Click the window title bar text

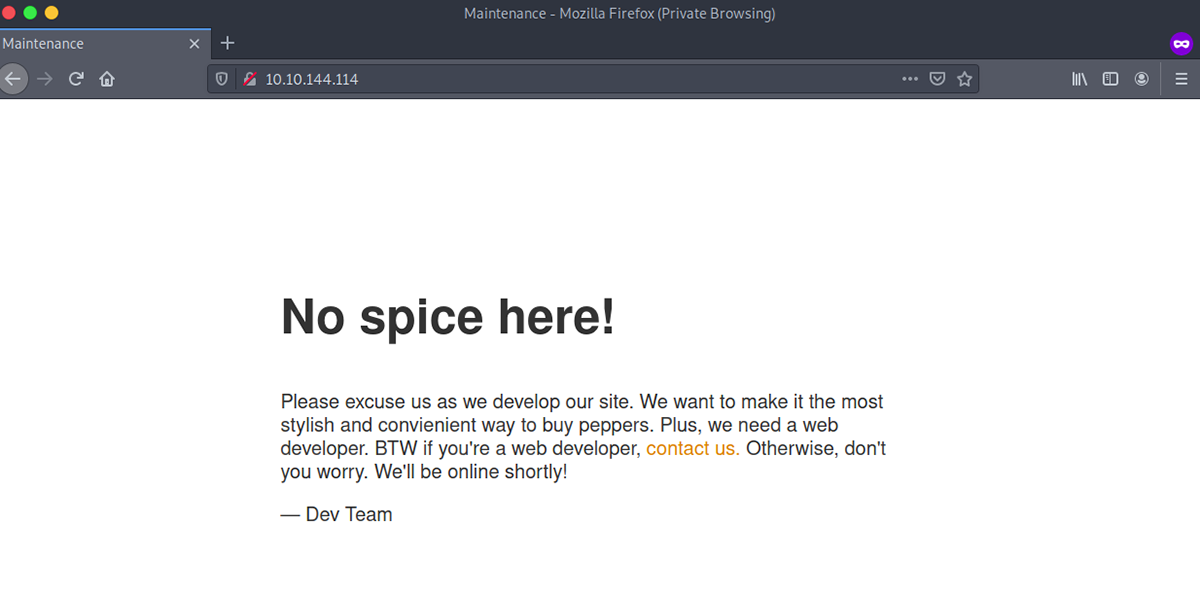[x=620, y=13]
